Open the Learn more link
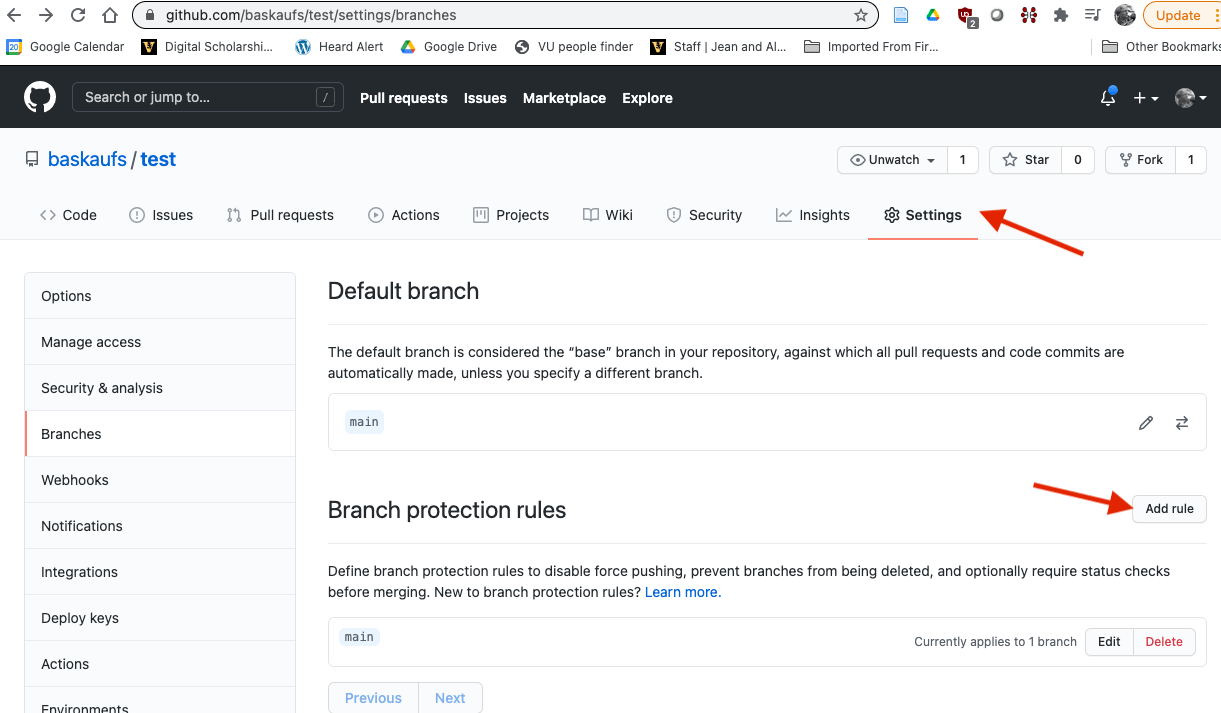 (680, 591)
